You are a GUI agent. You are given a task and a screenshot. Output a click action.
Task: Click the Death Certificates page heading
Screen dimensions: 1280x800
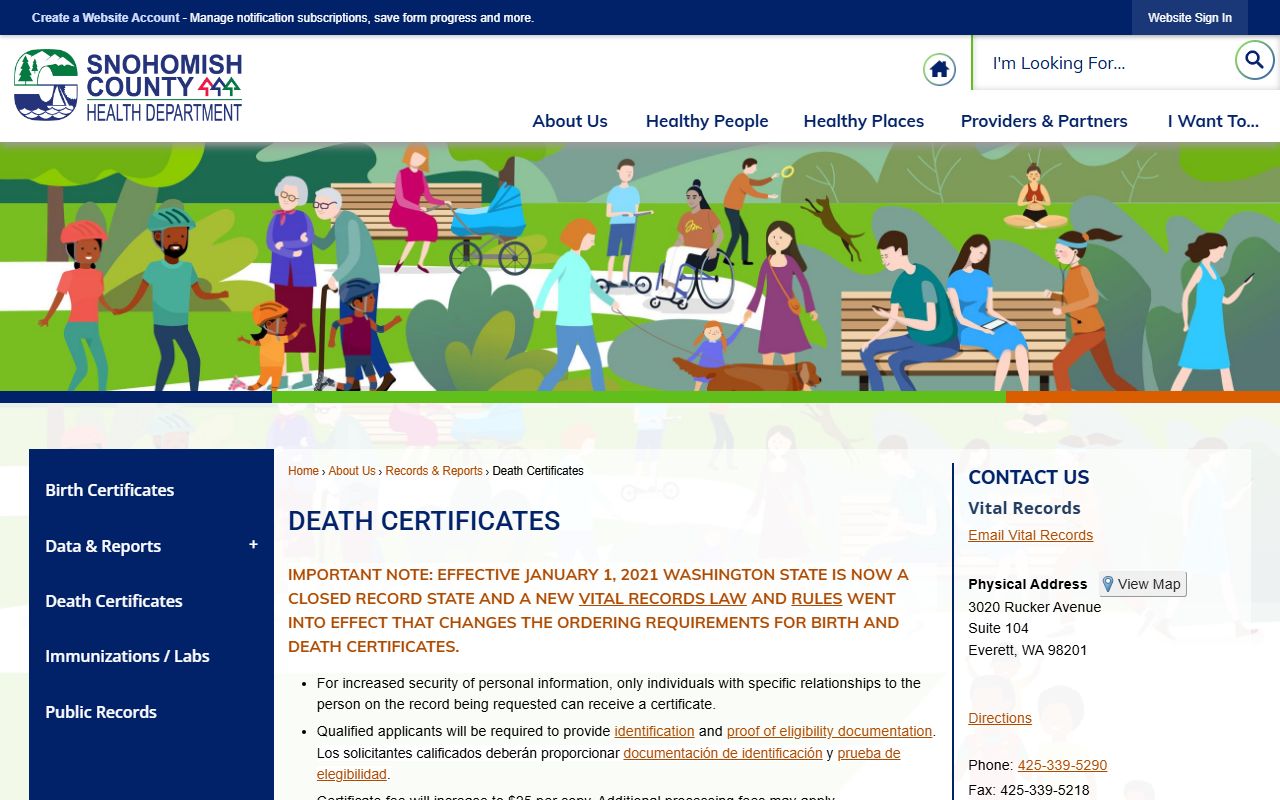[424, 521]
